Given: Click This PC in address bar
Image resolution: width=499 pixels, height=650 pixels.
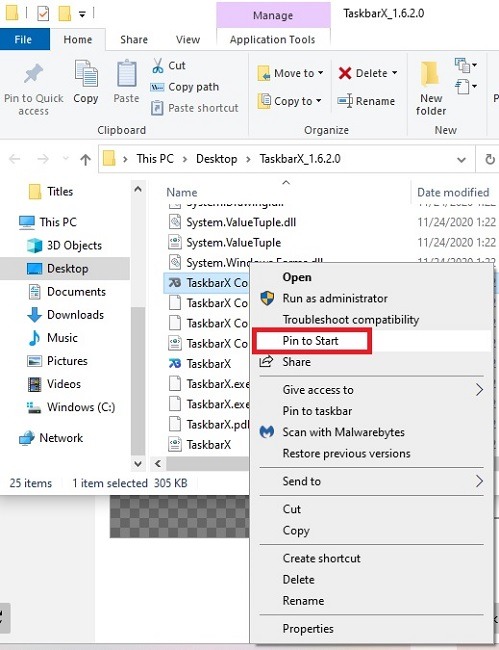Looking at the screenshot, I should (x=155, y=159).
